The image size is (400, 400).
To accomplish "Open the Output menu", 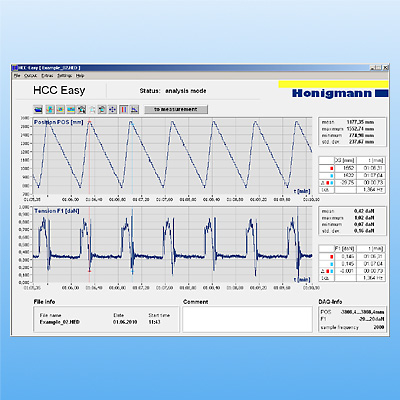I will point(30,76).
